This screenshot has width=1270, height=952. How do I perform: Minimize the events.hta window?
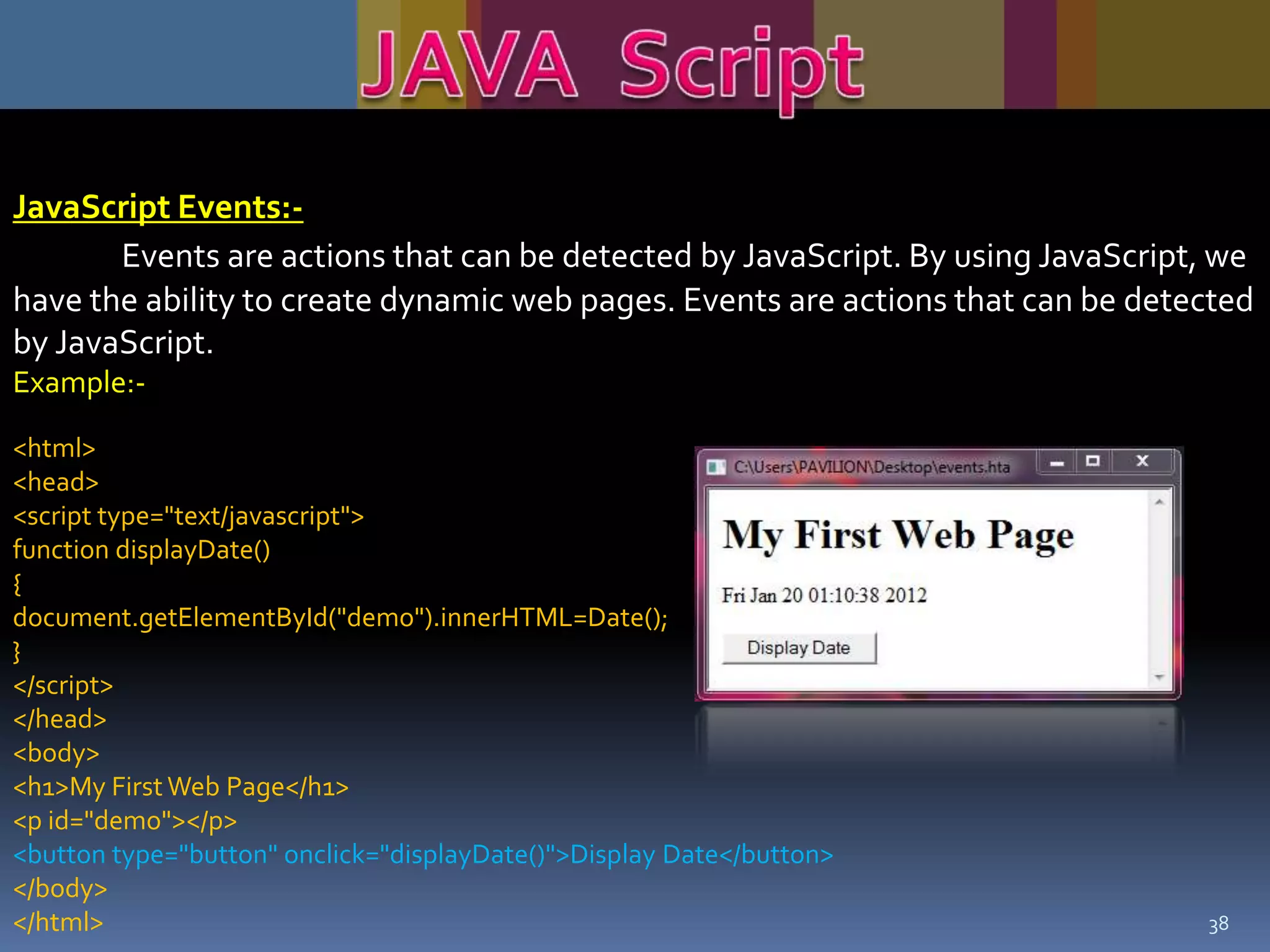1057,462
